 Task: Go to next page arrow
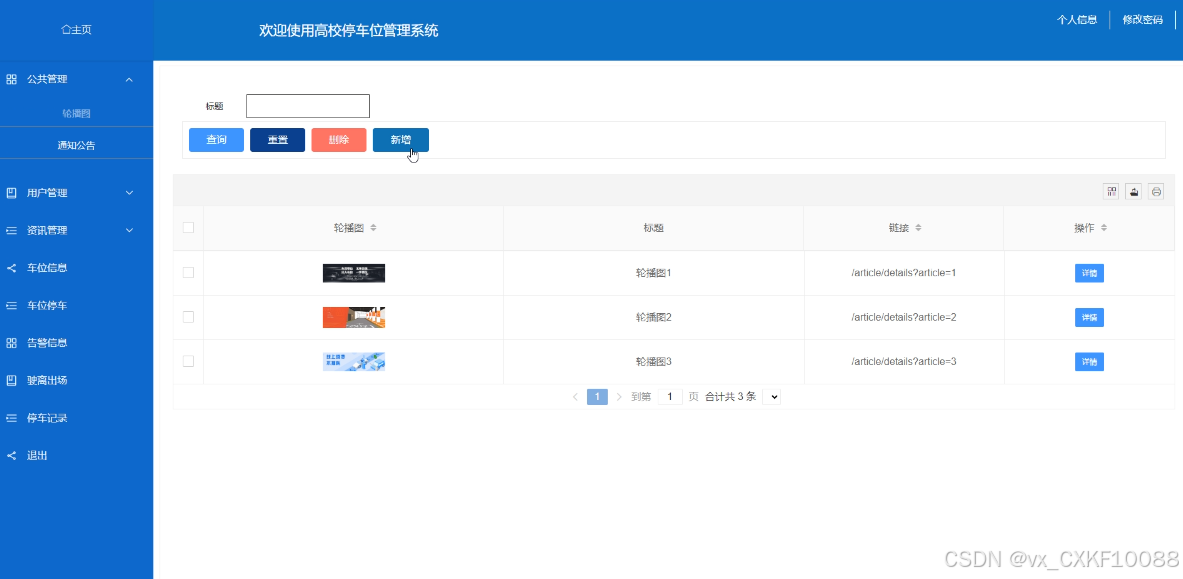(x=619, y=397)
